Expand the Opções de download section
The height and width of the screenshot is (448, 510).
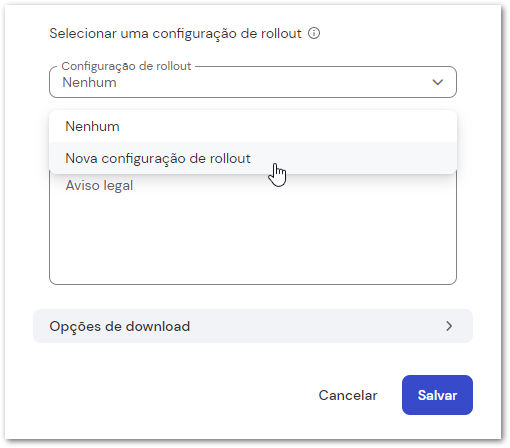pos(253,326)
